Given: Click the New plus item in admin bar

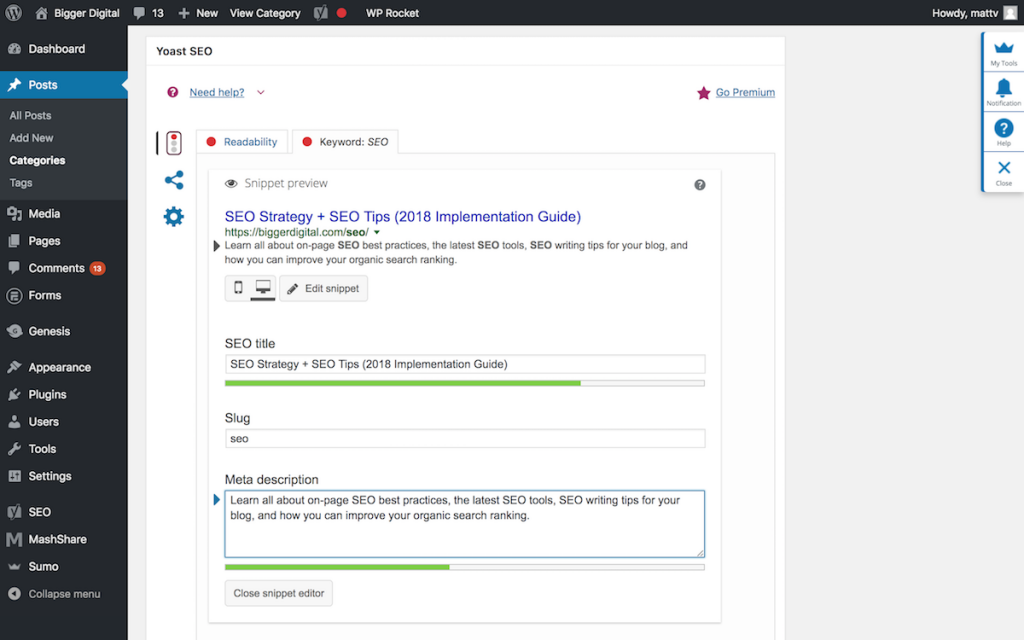Looking at the screenshot, I should 198,13.
